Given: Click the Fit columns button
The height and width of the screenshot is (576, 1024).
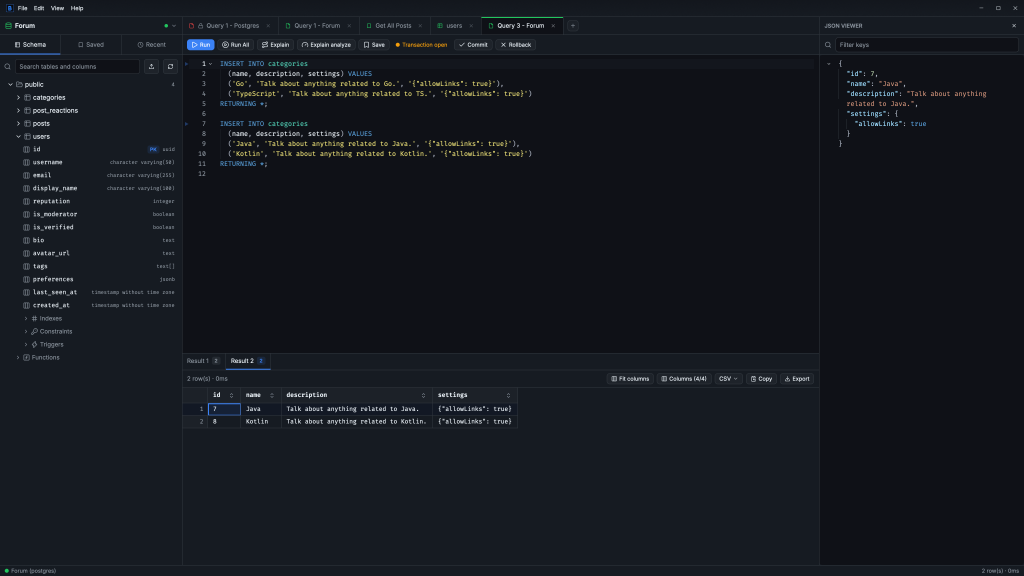Looking at the screenshot, I should tap(630, 379).
